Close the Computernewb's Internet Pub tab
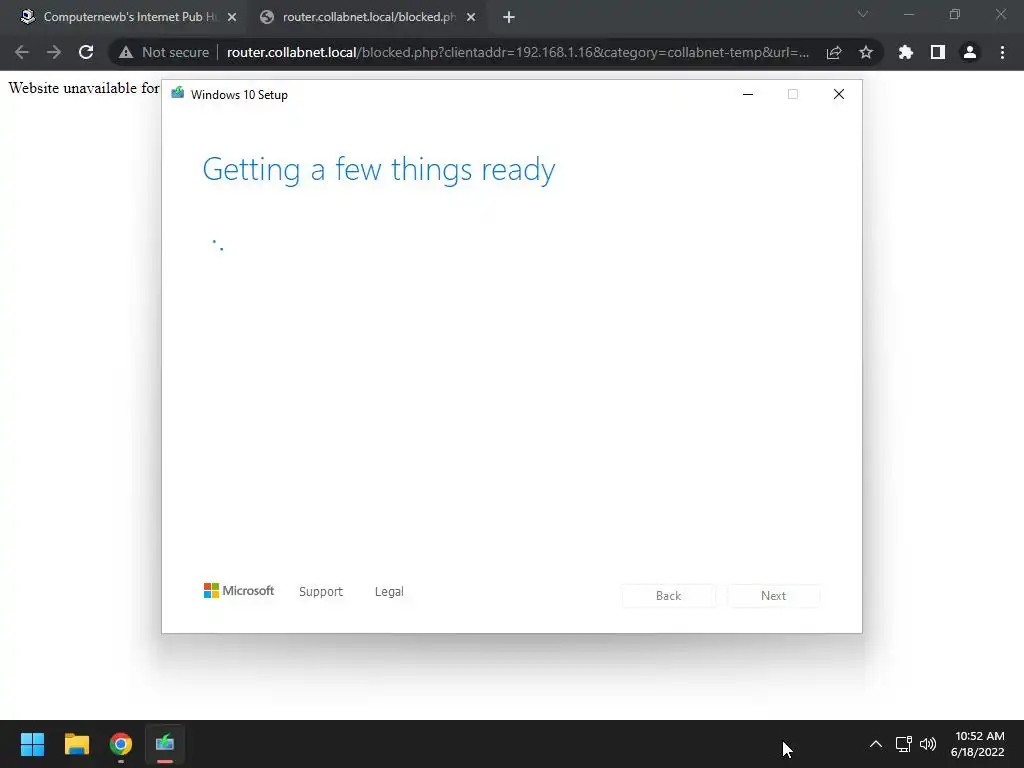1024x768 pixels. click(x=232, y=17)
